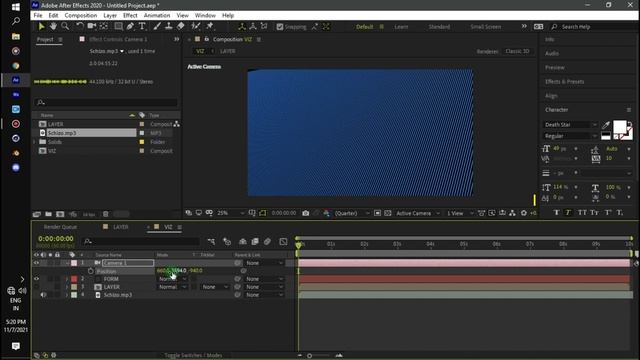
Task: Toggle Motion Blur switch icon in timeline
Action: click(267, 242)
